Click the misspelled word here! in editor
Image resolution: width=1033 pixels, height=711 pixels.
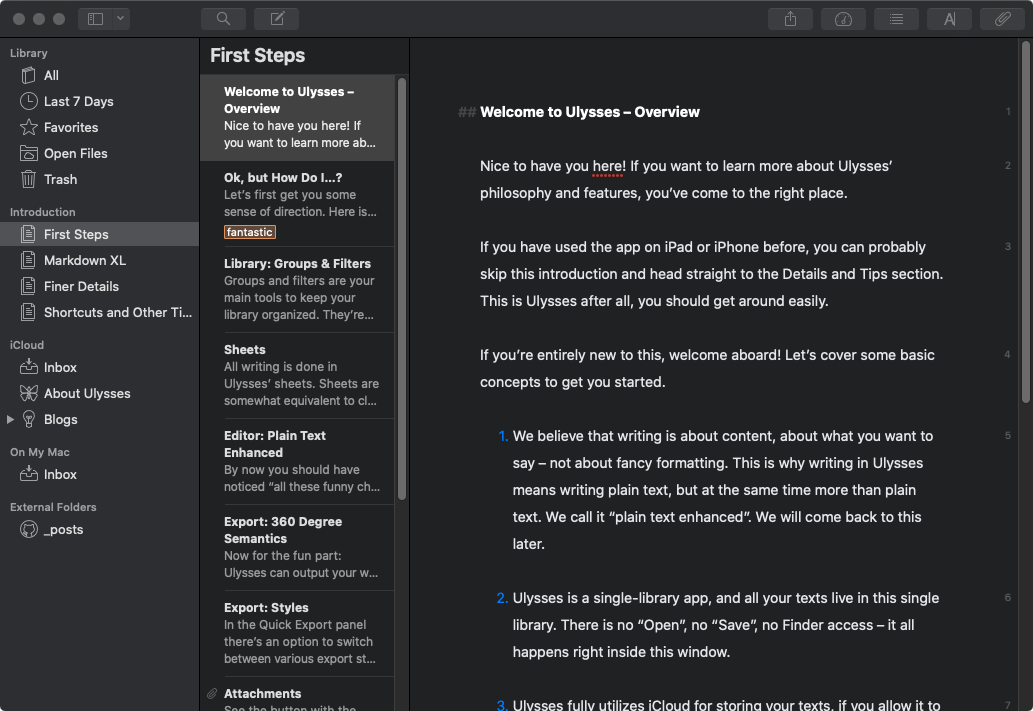tap(609, 166)
